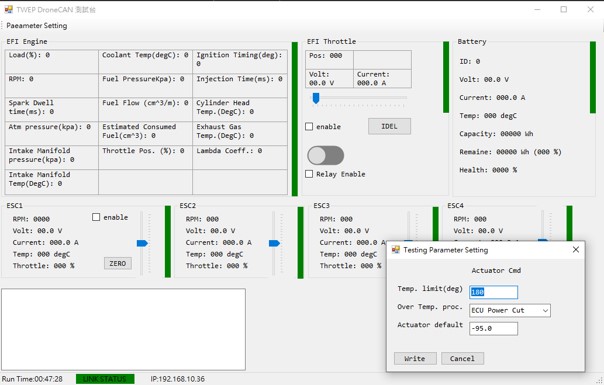Click the Lambda Coeff.: 0 cell
Screen dimensions: 604x385
(x=240, y=157)
